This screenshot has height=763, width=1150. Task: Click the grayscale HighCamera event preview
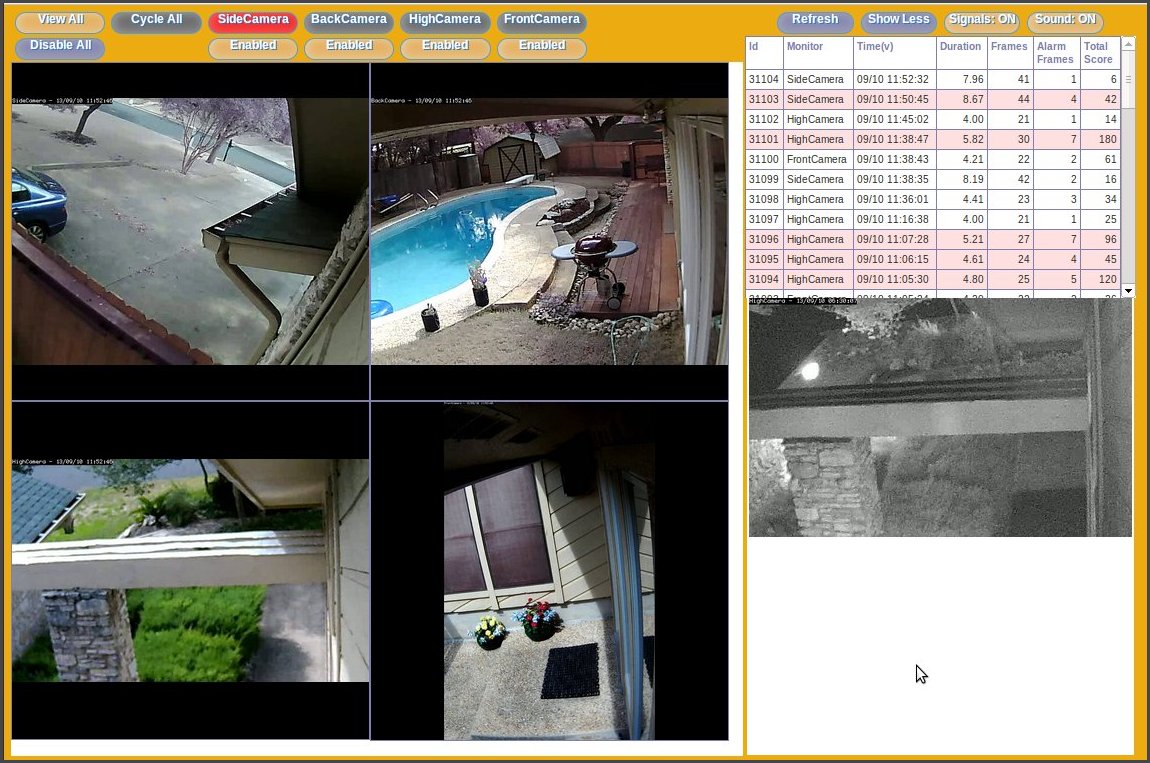(940, 417)
